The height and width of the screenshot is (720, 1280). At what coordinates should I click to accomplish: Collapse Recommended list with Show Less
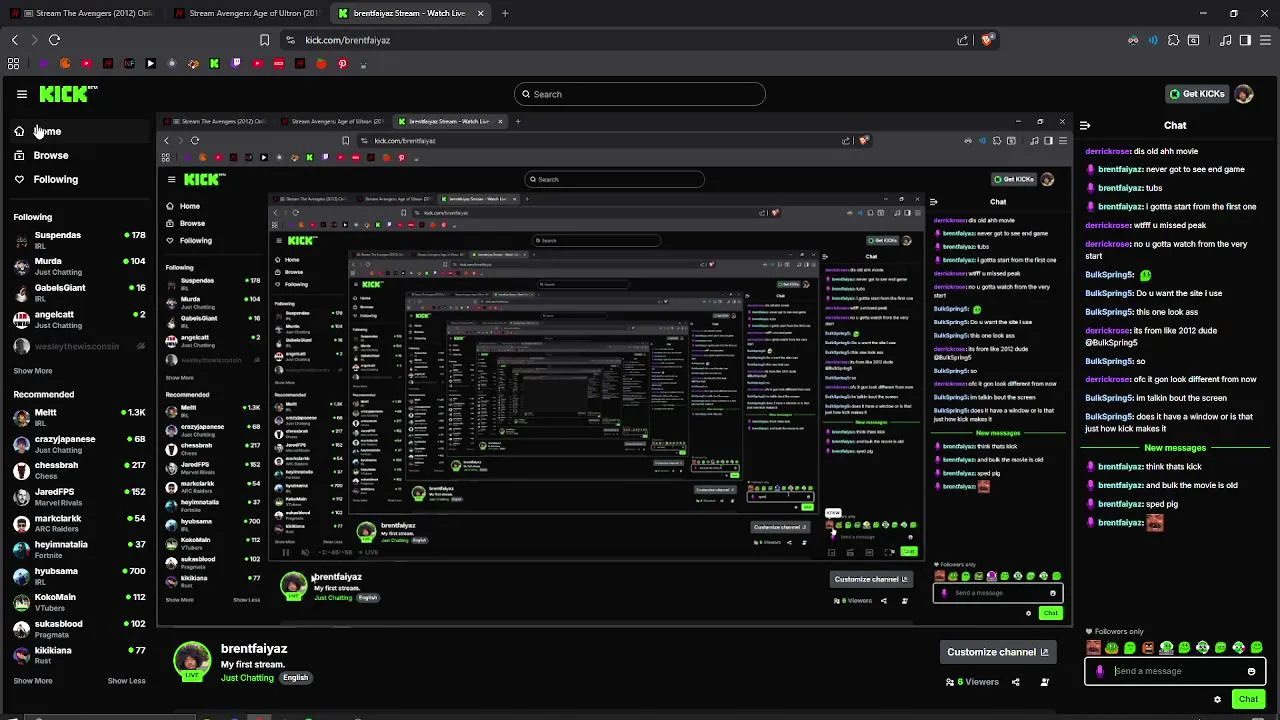coord(126,681)
